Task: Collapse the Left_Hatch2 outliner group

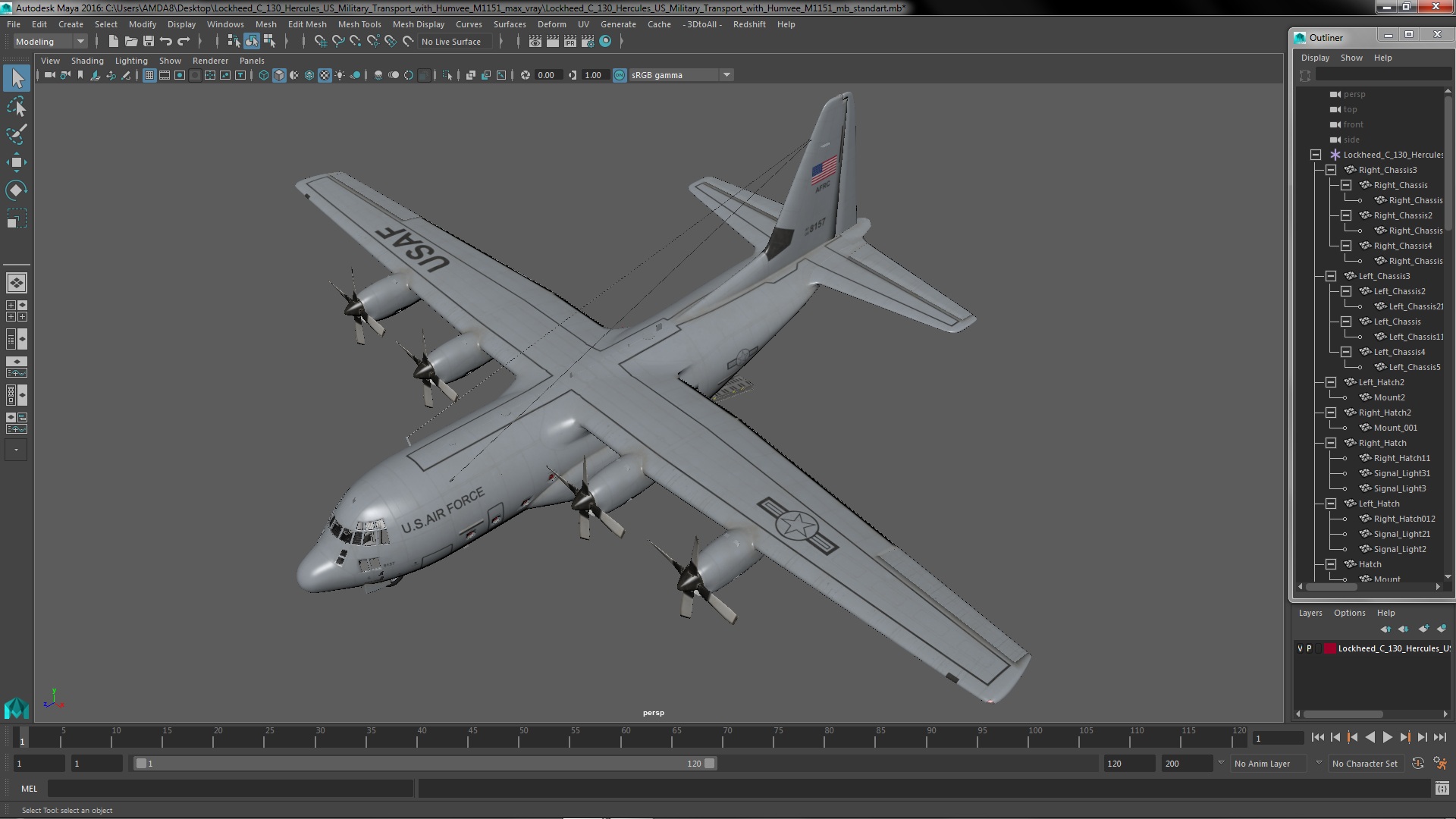Action: point(1331,382)
